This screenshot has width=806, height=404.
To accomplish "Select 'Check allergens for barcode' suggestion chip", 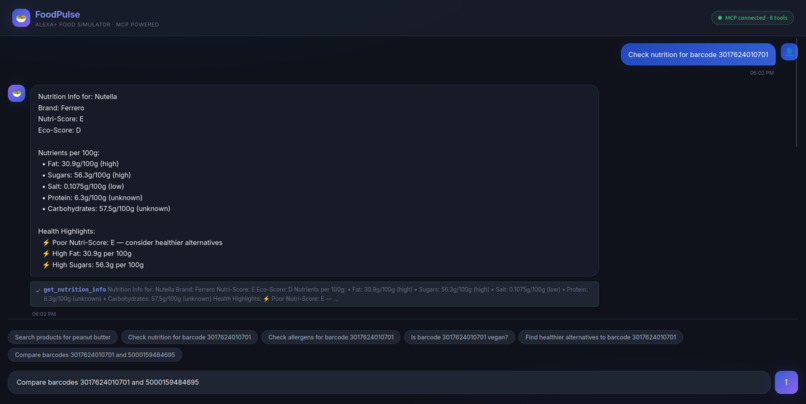I will [331, 337].
